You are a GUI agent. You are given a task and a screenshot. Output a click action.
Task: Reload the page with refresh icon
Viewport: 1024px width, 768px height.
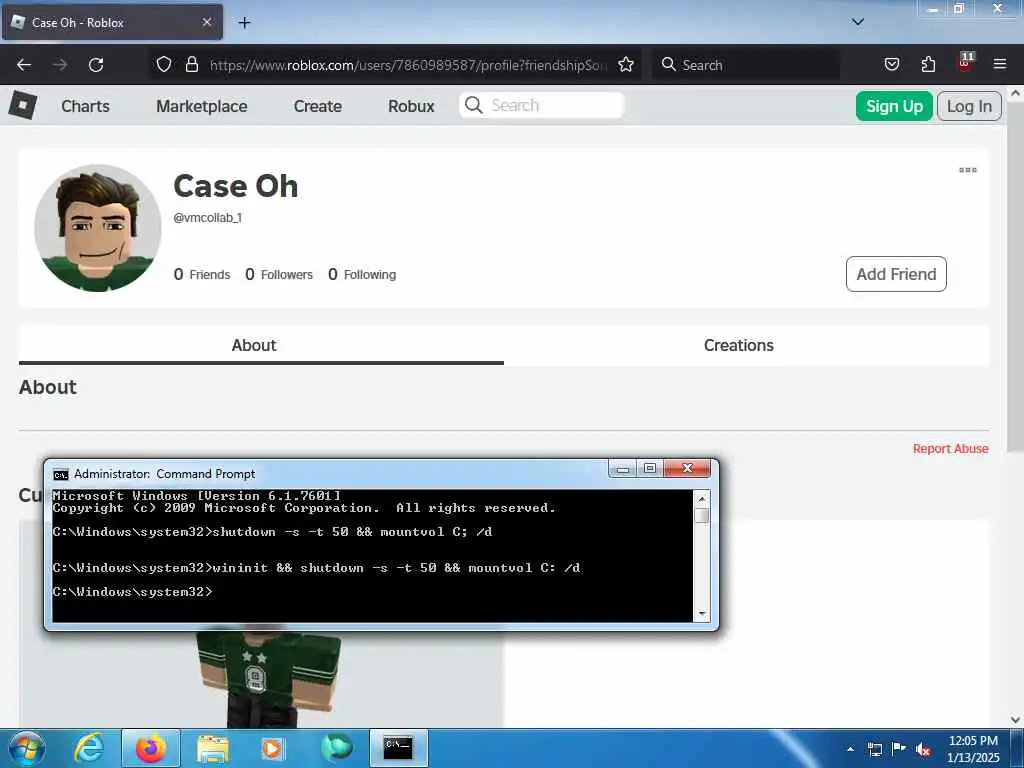[x=96, y=65]
